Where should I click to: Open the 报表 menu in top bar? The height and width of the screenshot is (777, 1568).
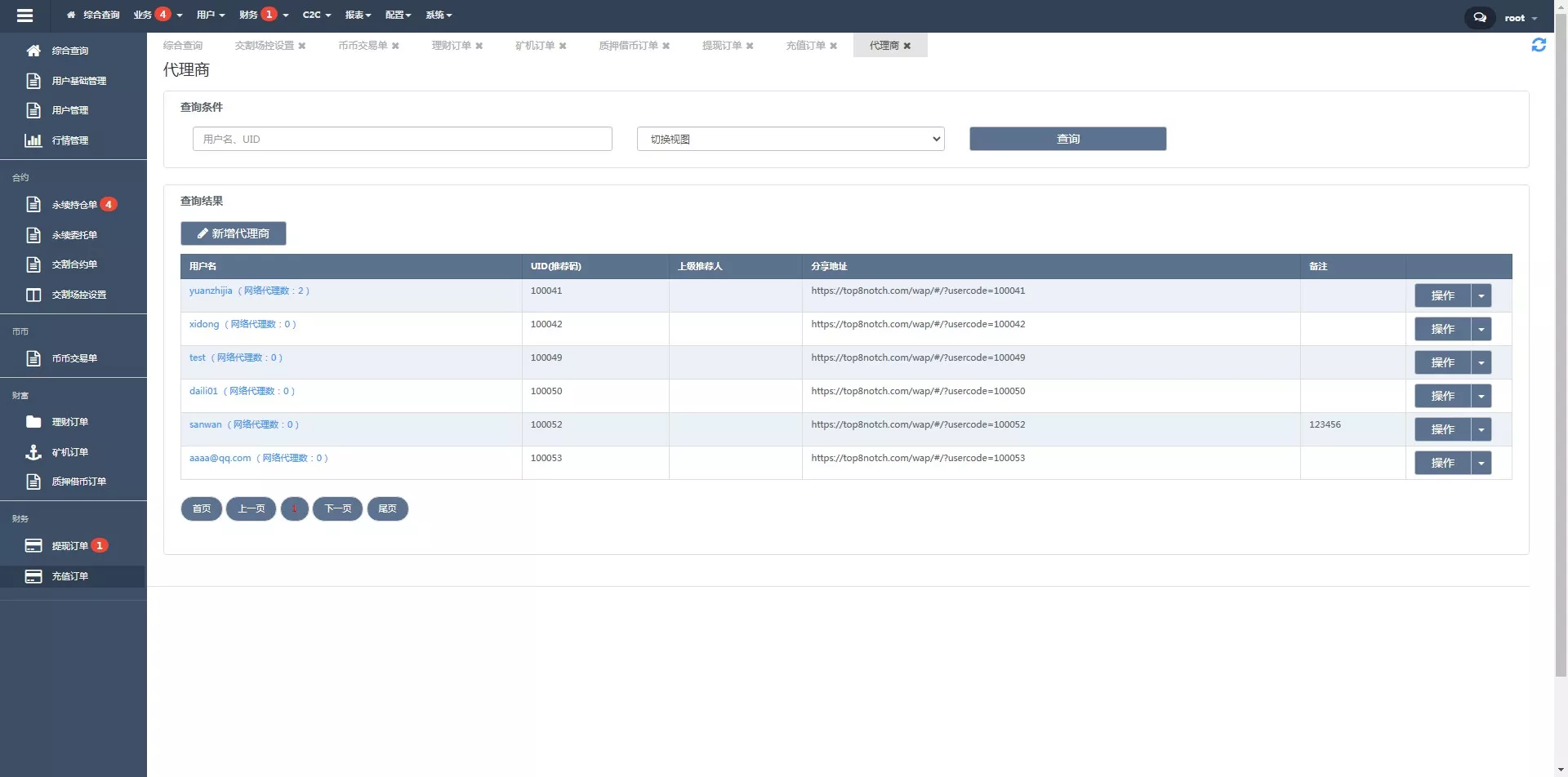pyautogui.click(x=358, y=15)
